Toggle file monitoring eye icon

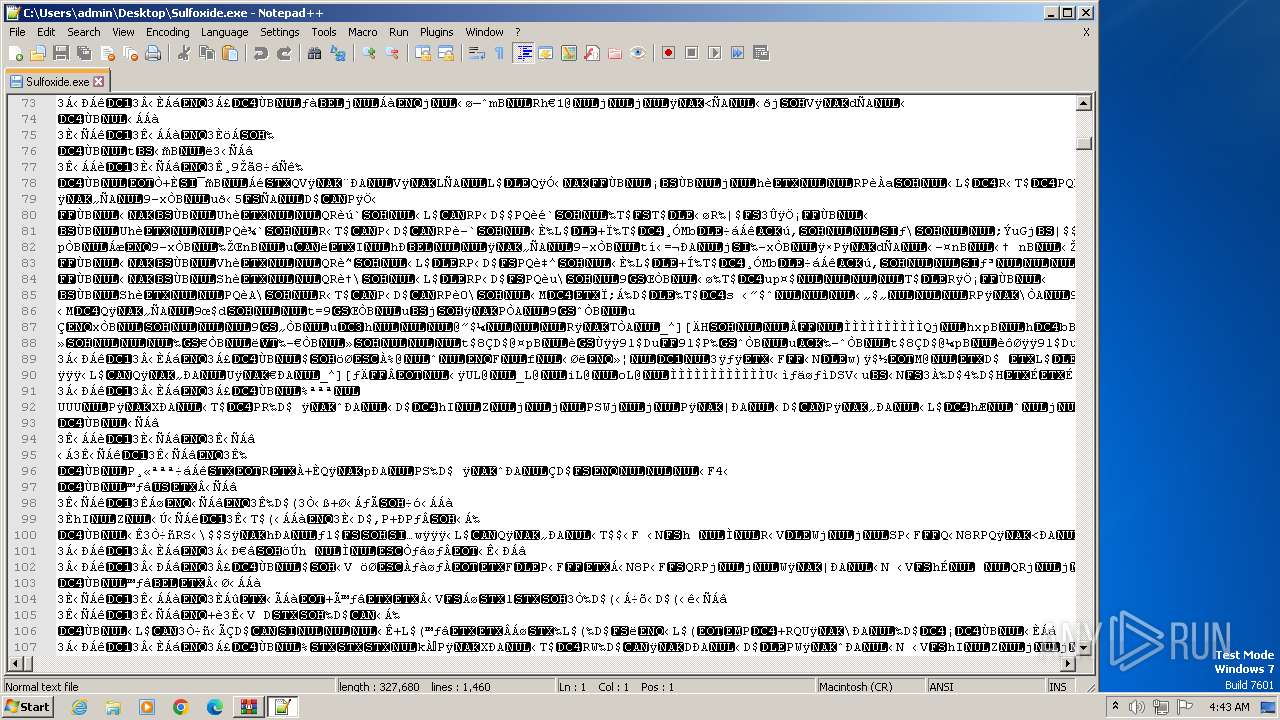coord(637,53)
